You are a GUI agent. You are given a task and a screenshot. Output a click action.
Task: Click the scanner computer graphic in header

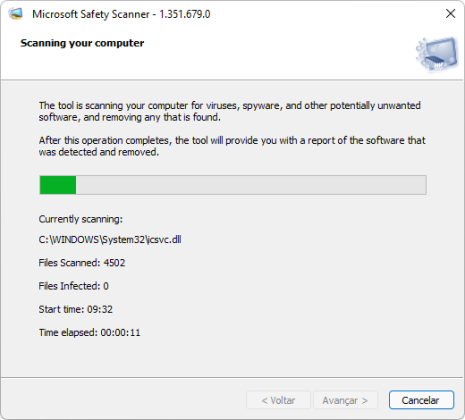437,55
